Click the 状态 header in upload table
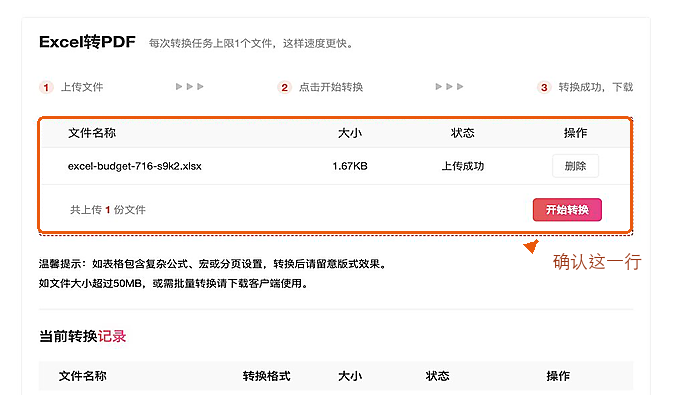This screenshot has width=700, height=395. 462,133
